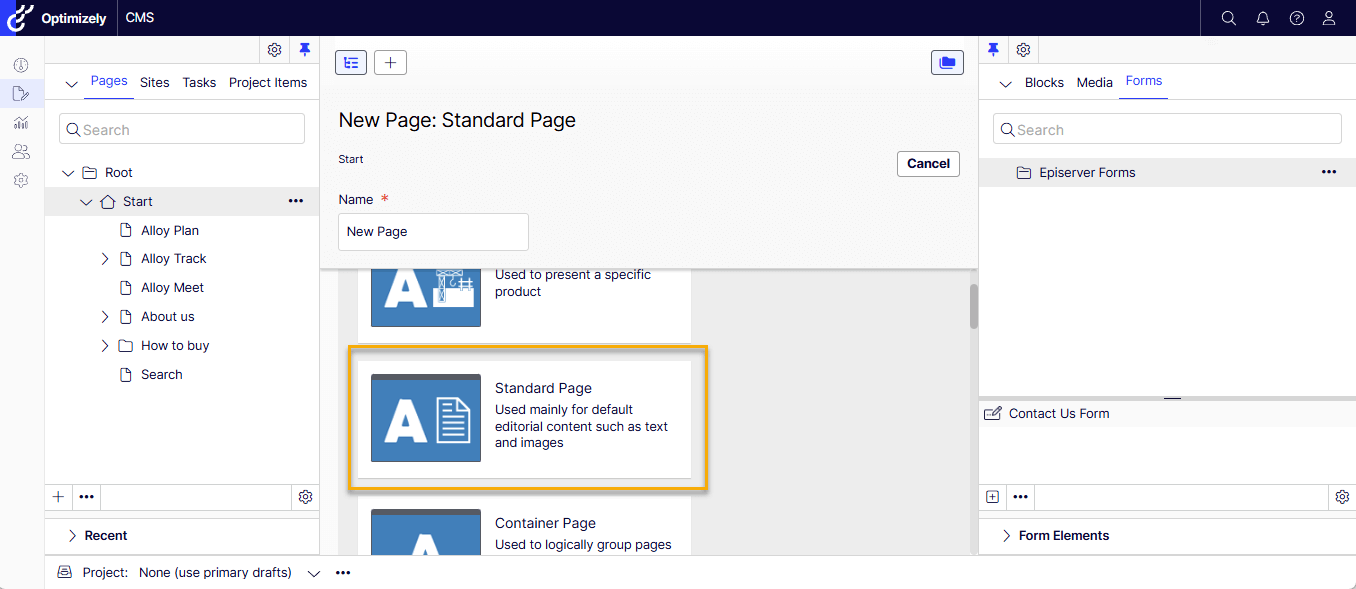Open global search in top bar
Viewport: 1356px width, 589px height.
coord(1229,18)
